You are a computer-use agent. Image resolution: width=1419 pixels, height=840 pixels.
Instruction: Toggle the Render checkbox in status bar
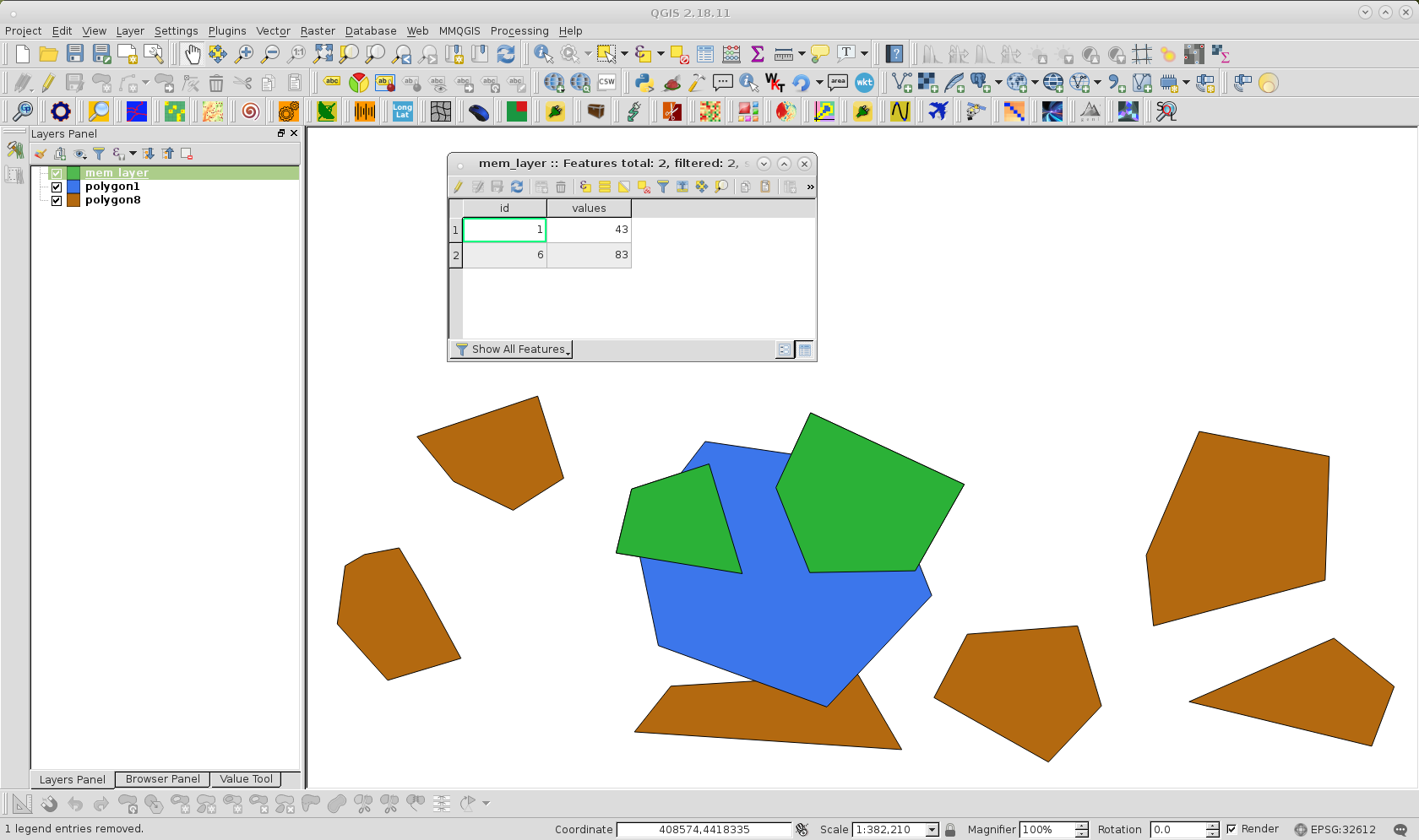coord(1231,829)
